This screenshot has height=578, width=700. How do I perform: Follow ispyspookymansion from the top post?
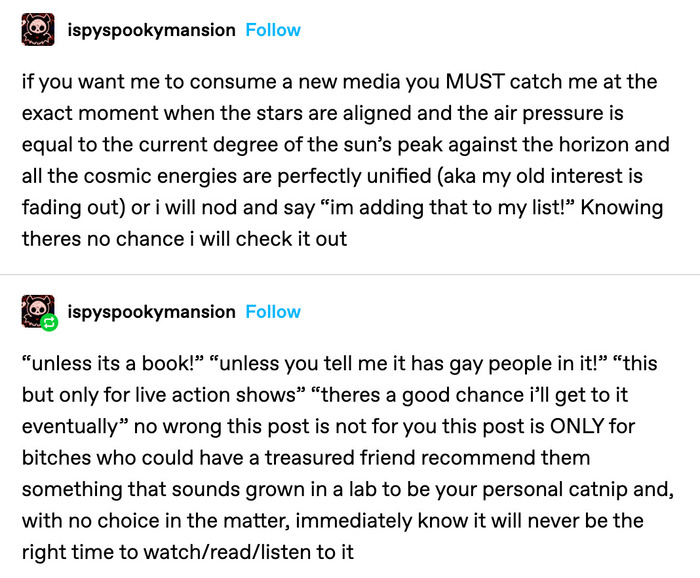coord(273,30)
